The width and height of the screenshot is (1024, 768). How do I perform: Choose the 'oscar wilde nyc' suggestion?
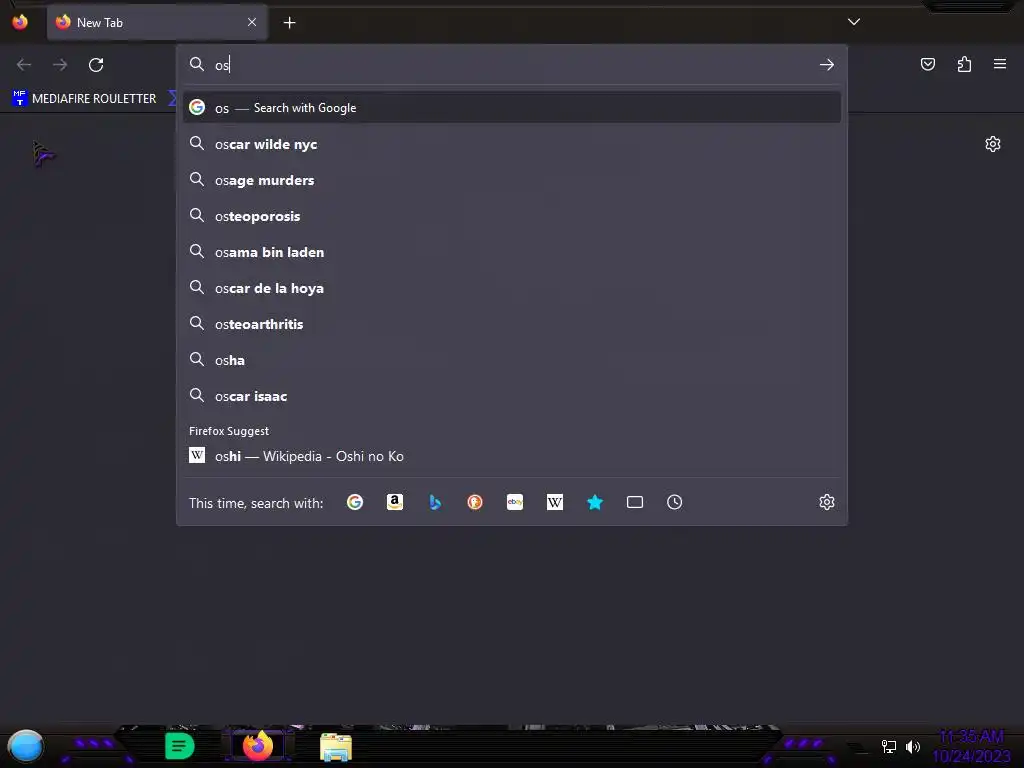tap(512, 144)
